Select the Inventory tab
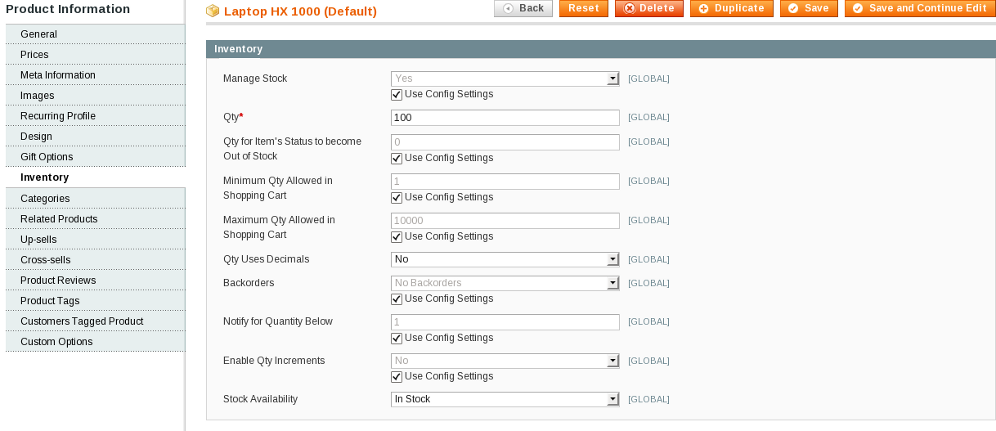996x431 pixels. [95, 178]
